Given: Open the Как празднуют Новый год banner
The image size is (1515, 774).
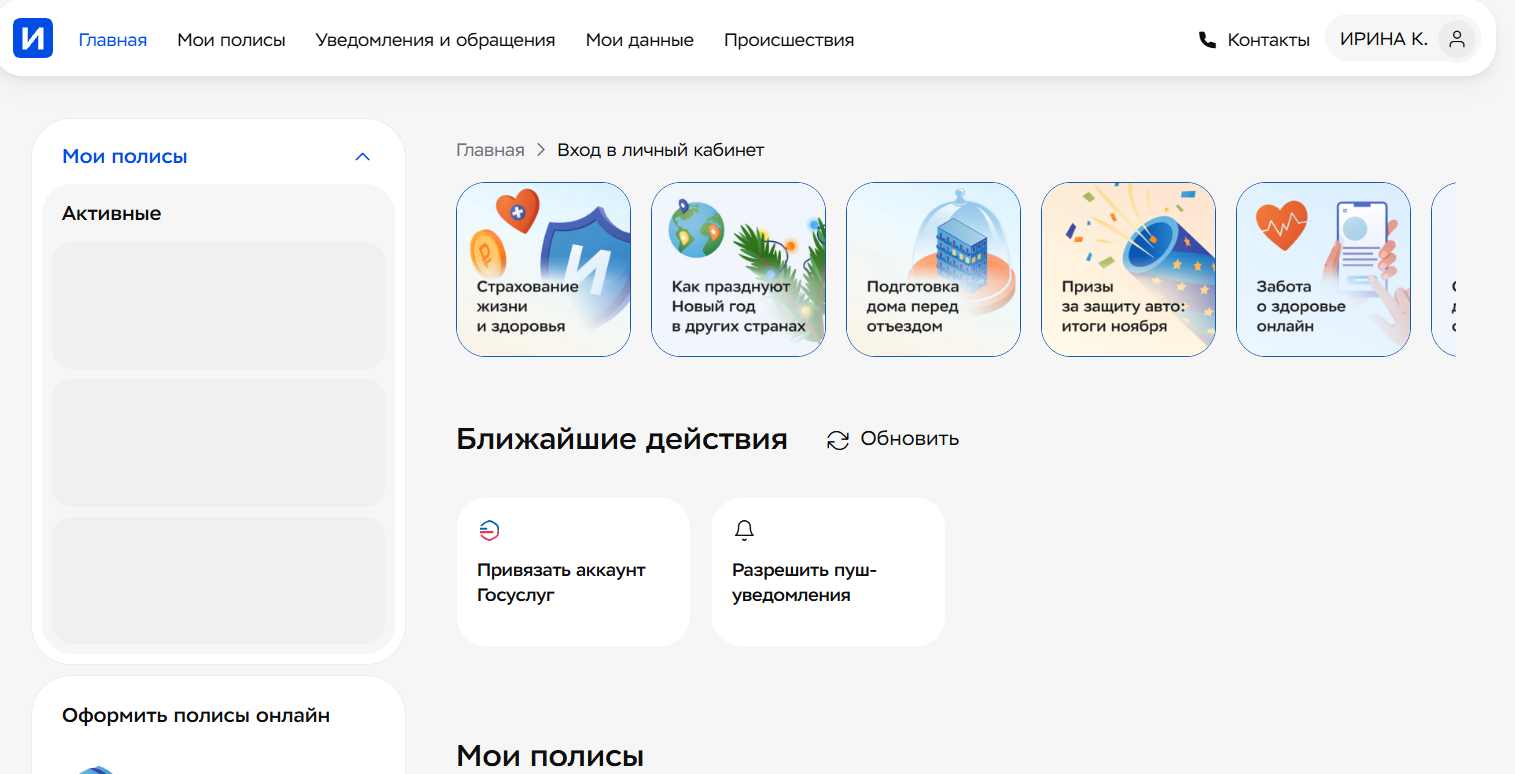Looking at the screenshot, I should pyautogui.click(x=737, y=268).
